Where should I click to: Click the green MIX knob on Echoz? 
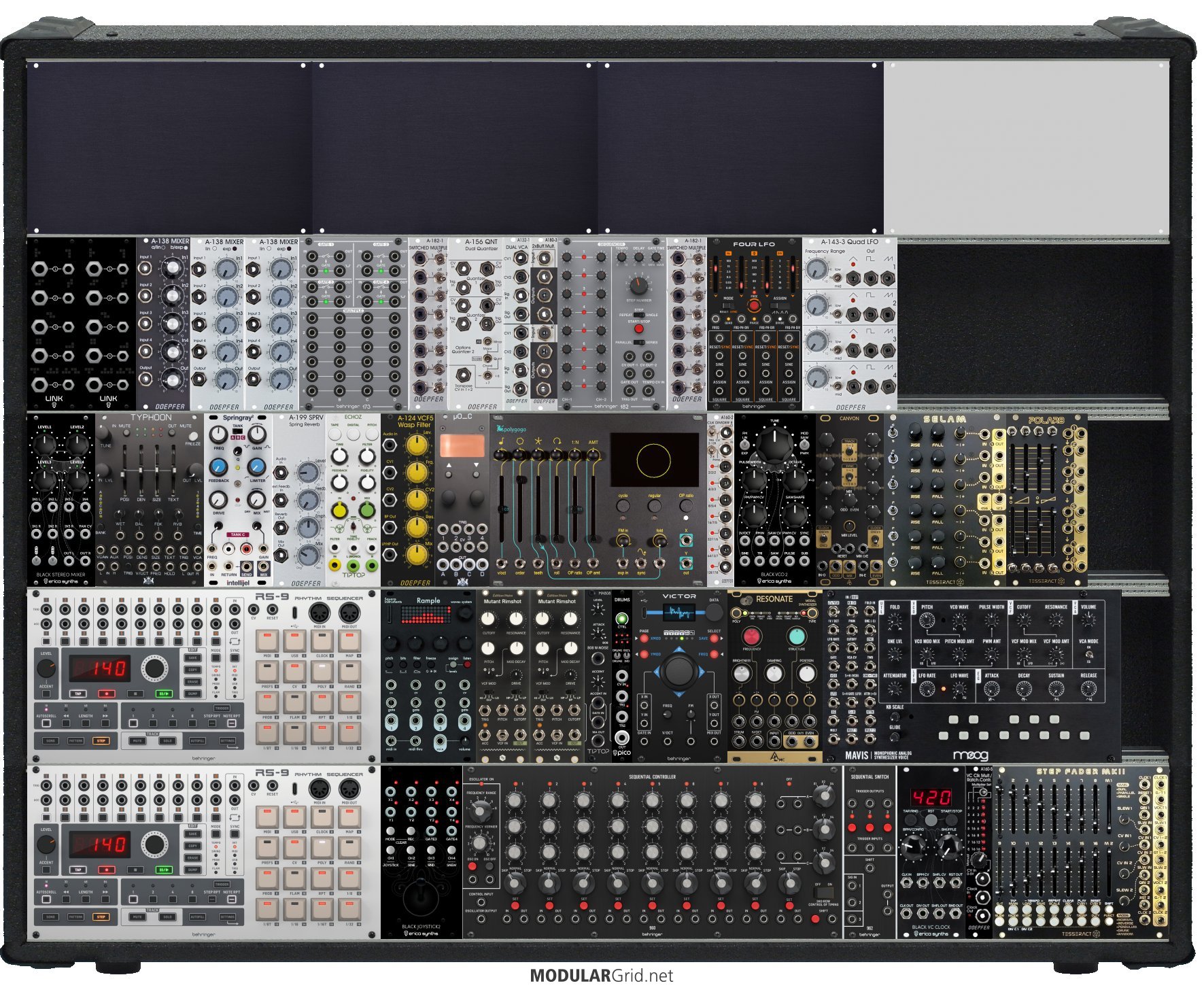367,509
